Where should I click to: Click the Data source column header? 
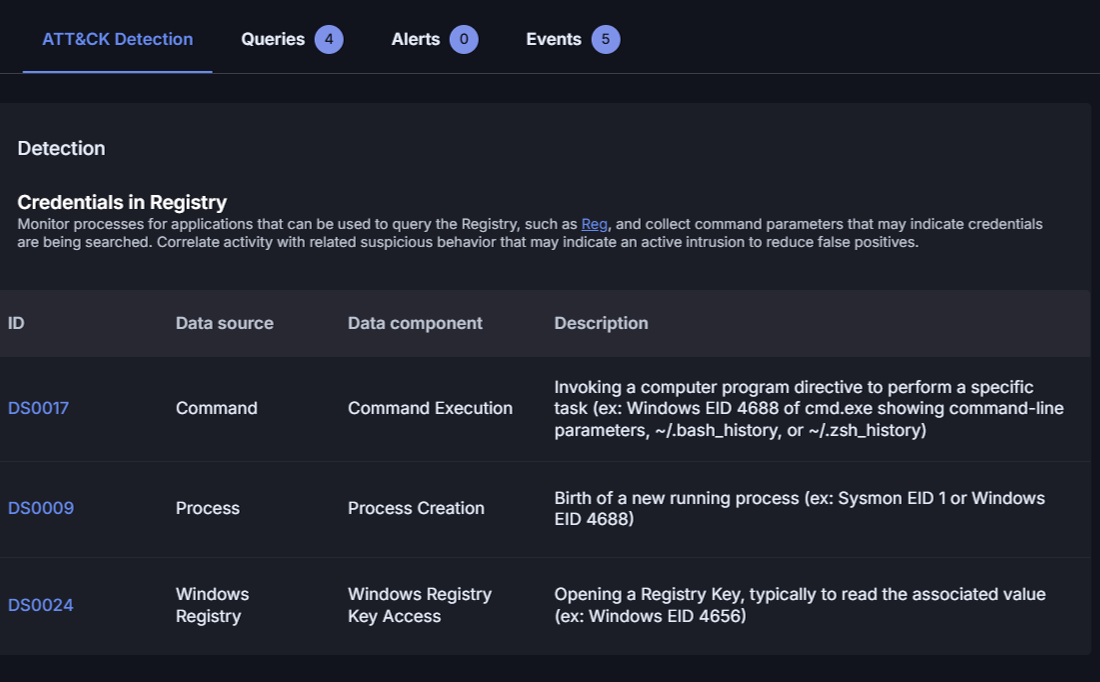224,323
